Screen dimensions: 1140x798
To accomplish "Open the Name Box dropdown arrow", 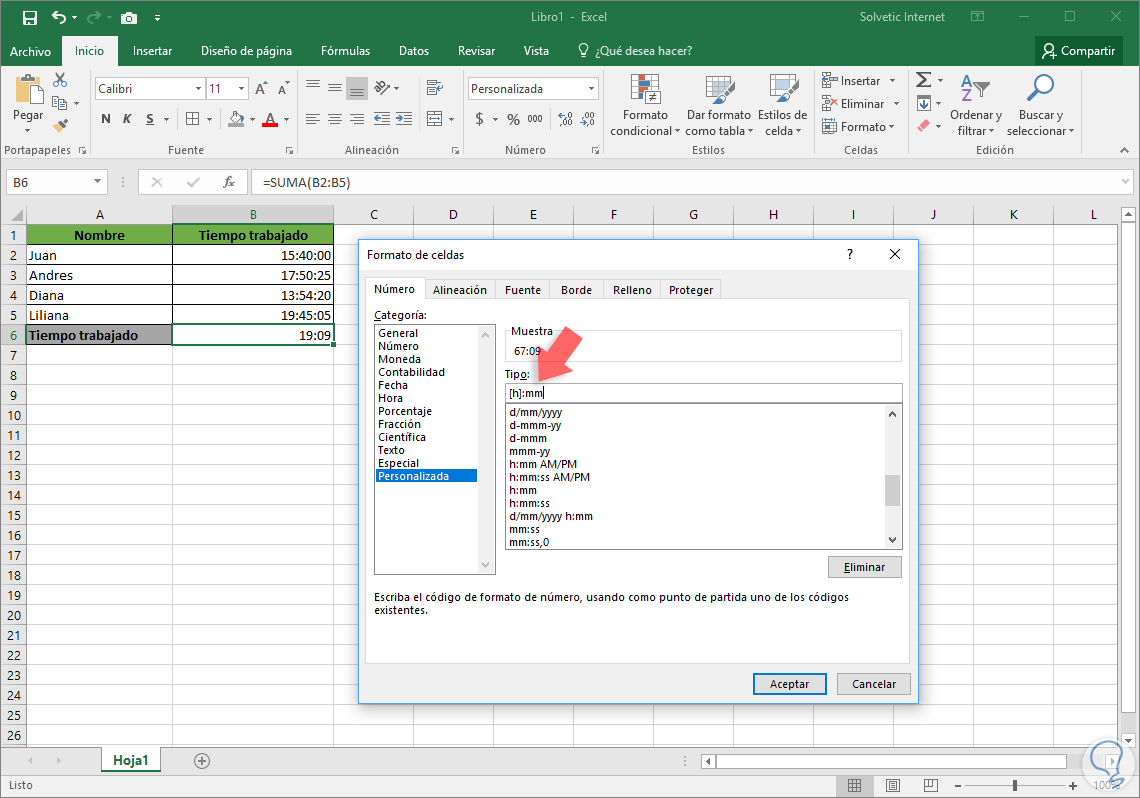I will (x=97, y=182).
